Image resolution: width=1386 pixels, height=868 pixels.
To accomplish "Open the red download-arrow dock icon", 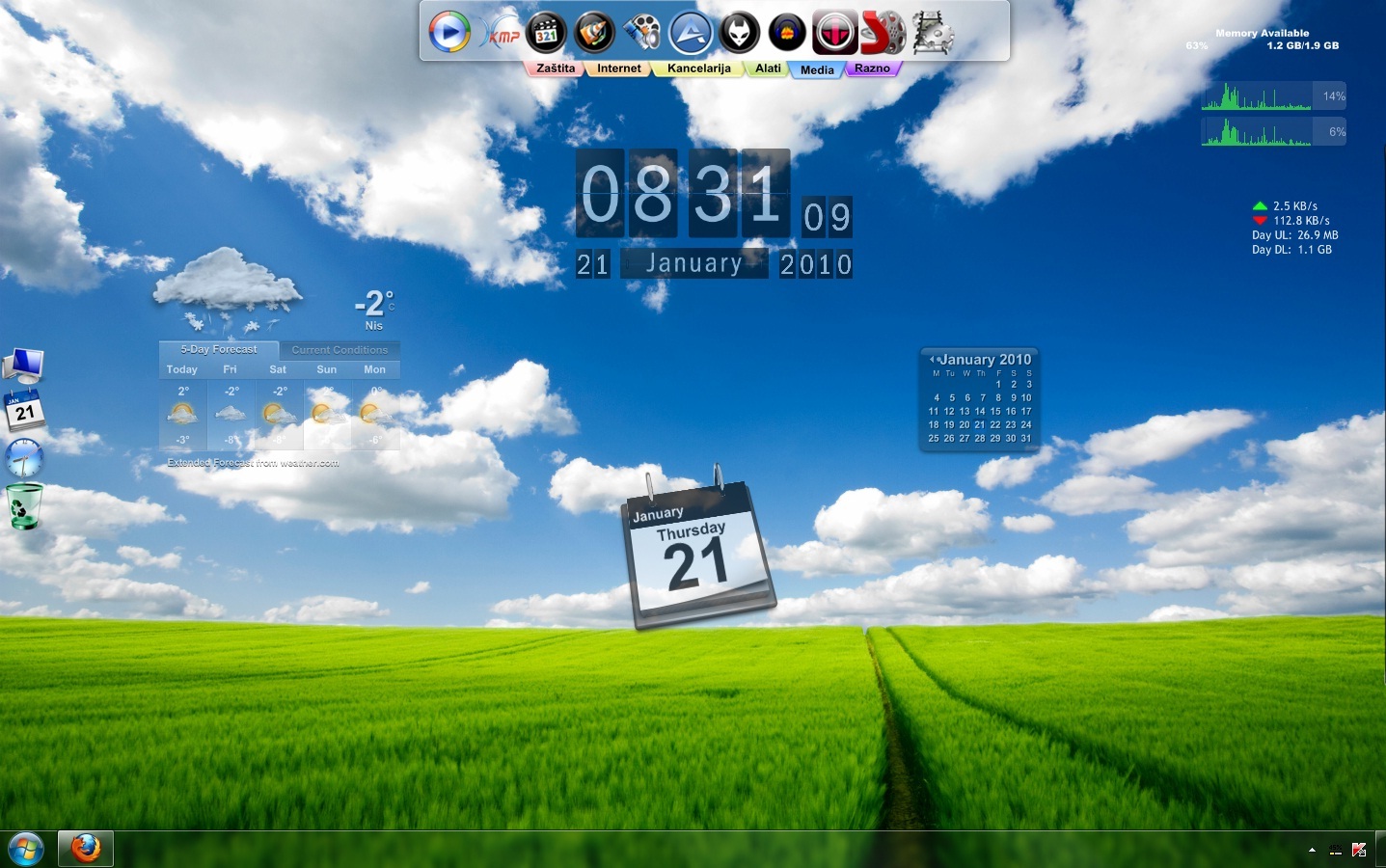I will [835, 33].
